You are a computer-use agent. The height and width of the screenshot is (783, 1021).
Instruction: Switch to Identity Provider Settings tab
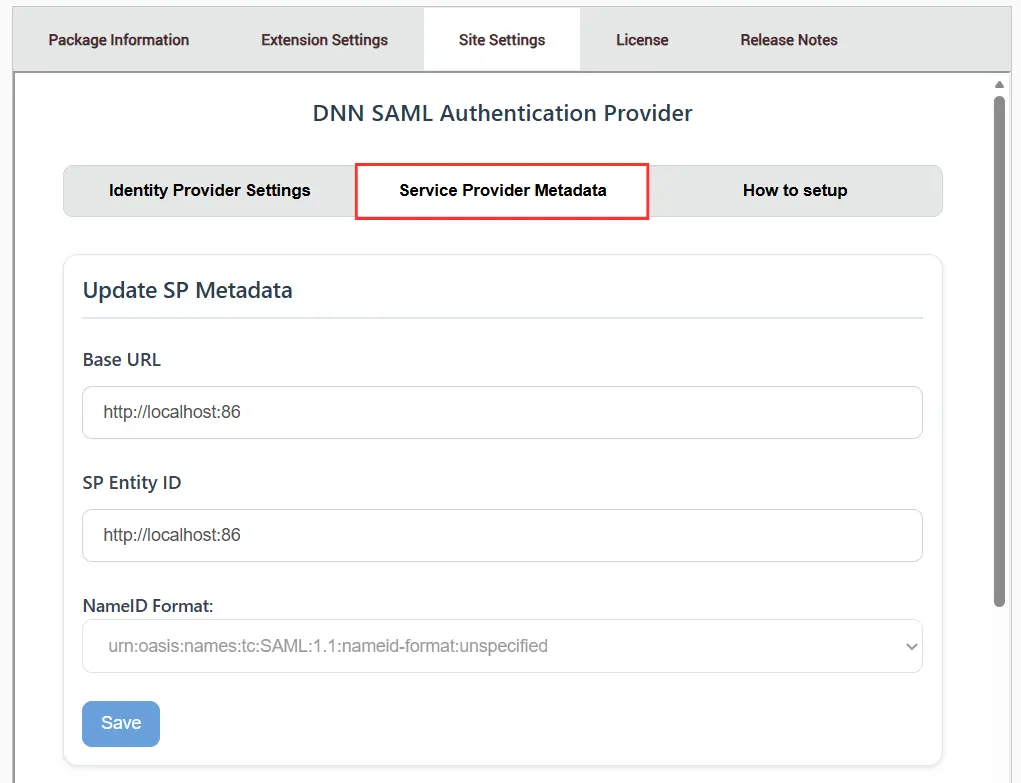coord(210,190)
